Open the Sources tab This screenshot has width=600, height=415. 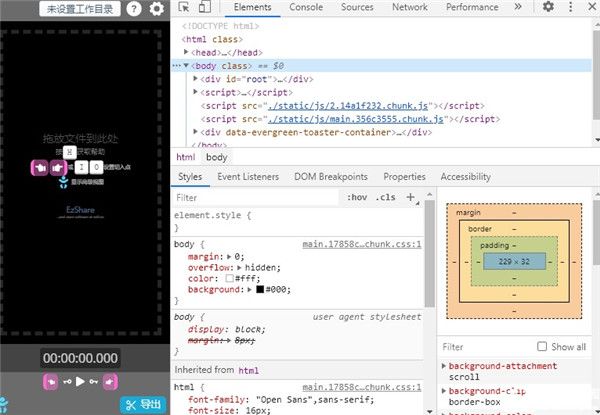[357, 7]
